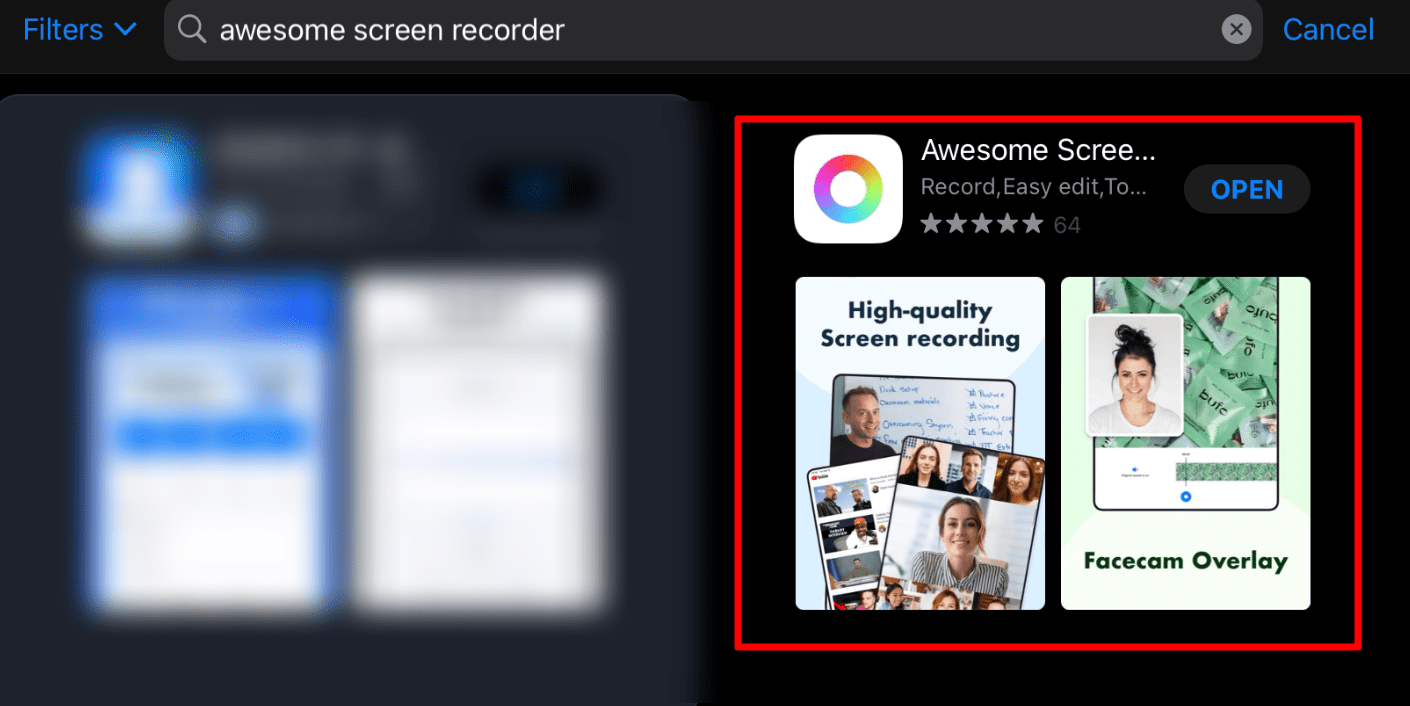Tap the OPEN button to launch the app

click(x=1246, y=188)
